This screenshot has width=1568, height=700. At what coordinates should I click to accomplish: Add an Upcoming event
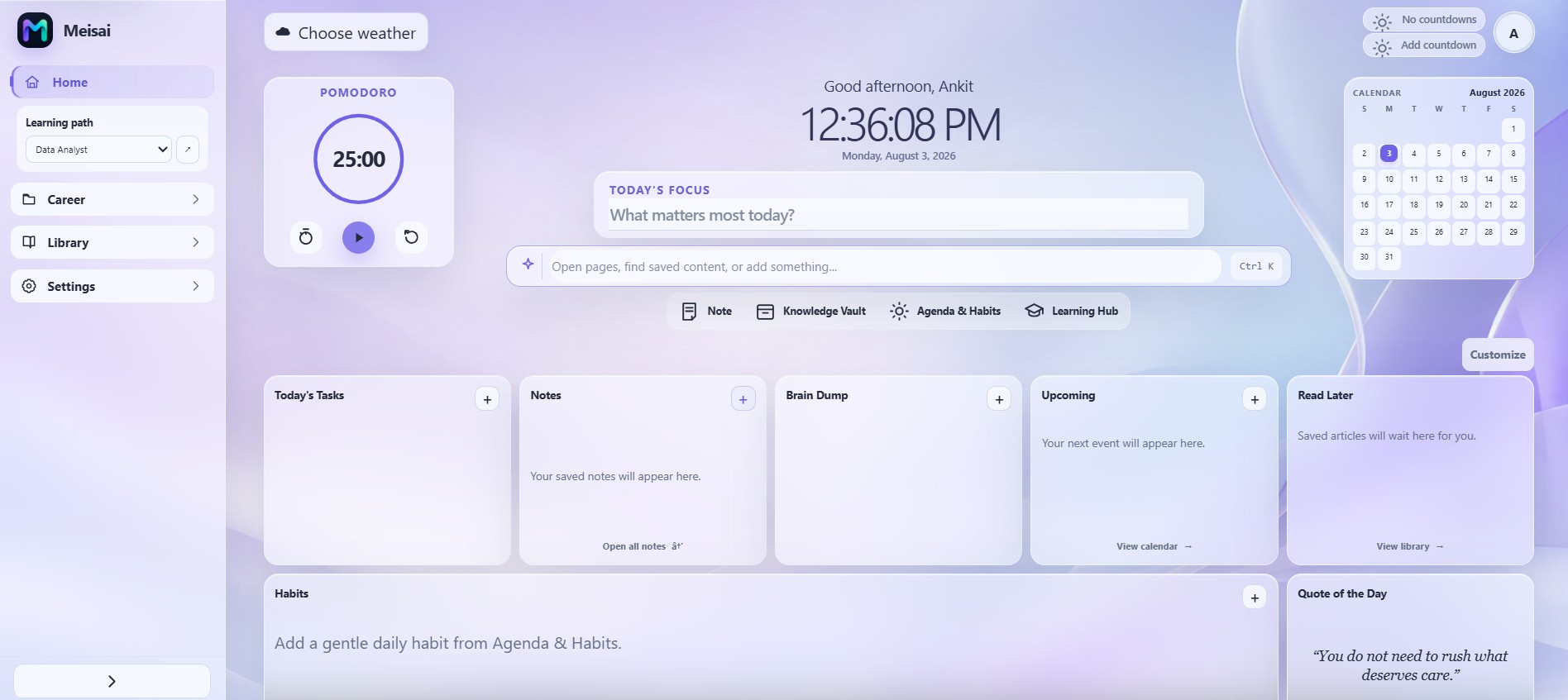click(1255, 399)
